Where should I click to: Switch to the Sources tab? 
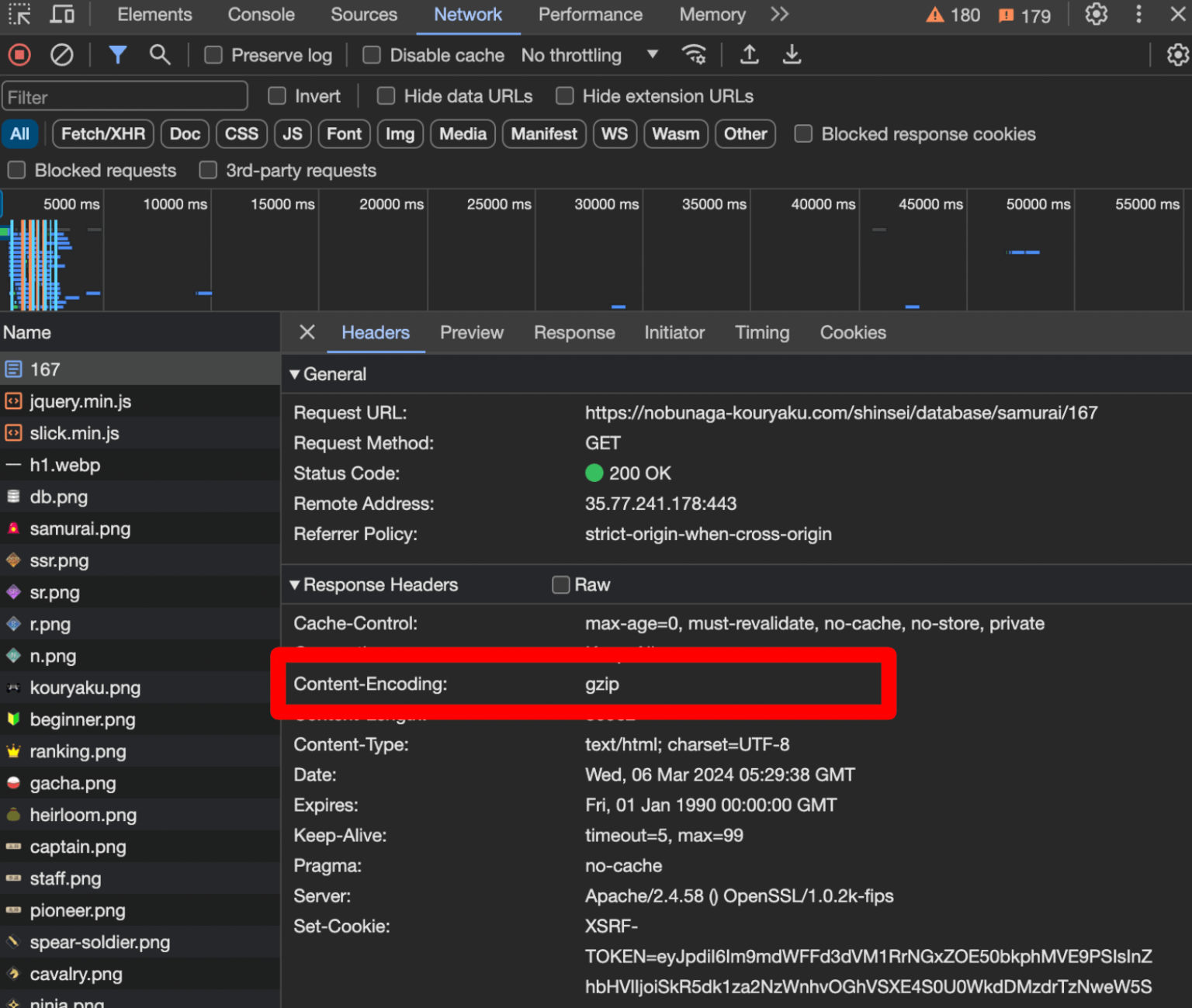[x=364, y=15]
